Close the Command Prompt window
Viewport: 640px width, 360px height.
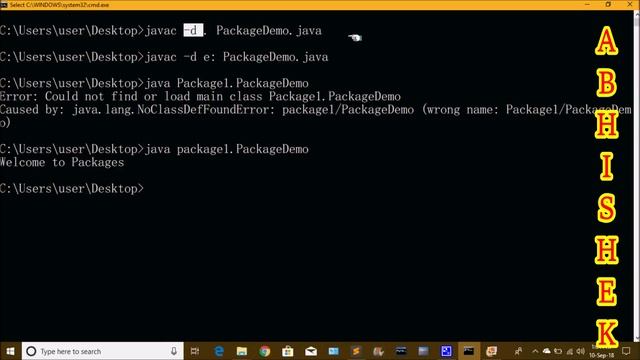click(x=629, y=4)
